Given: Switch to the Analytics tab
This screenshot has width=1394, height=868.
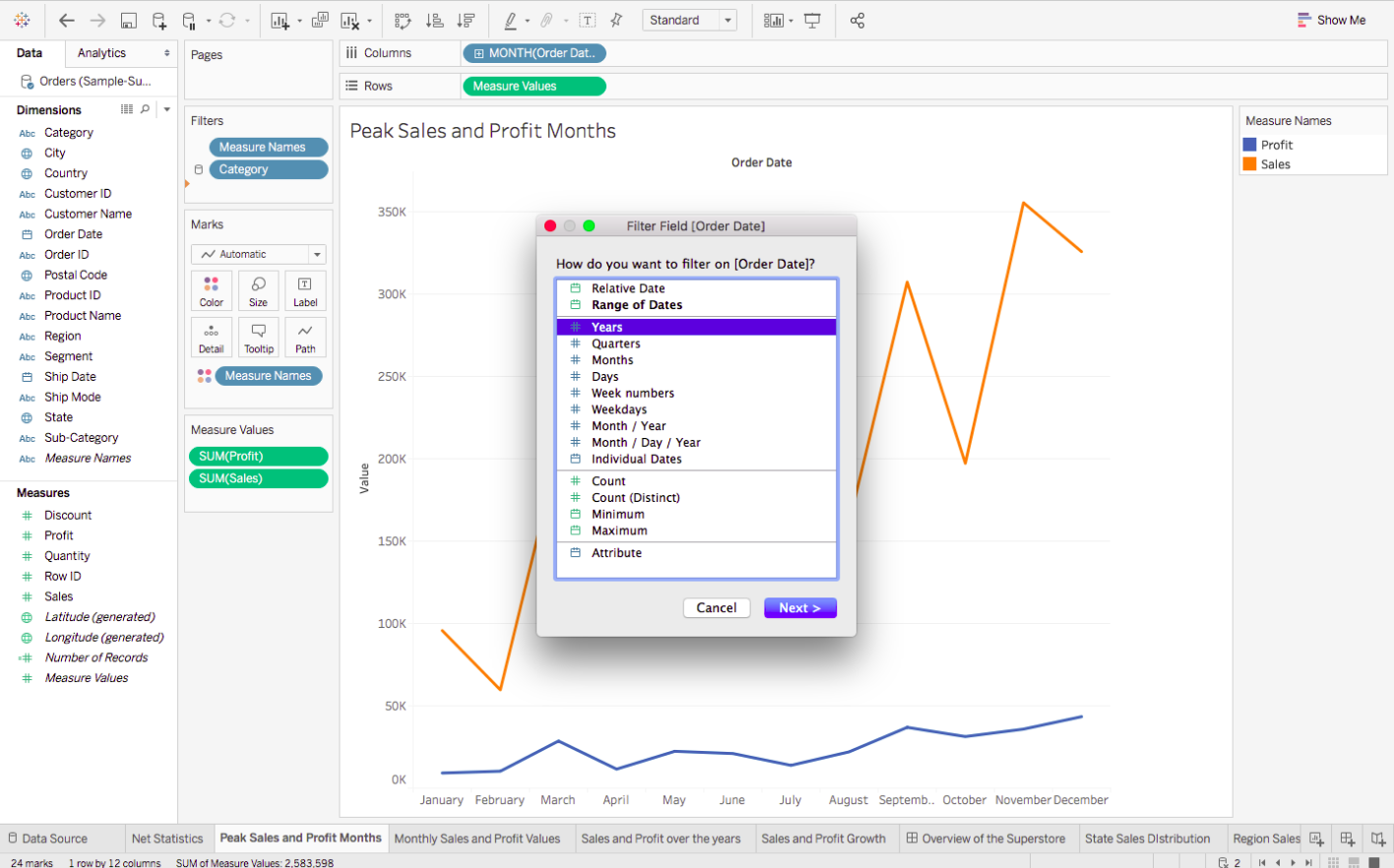Looking at the screenshot, I should (x=101, y=53).
